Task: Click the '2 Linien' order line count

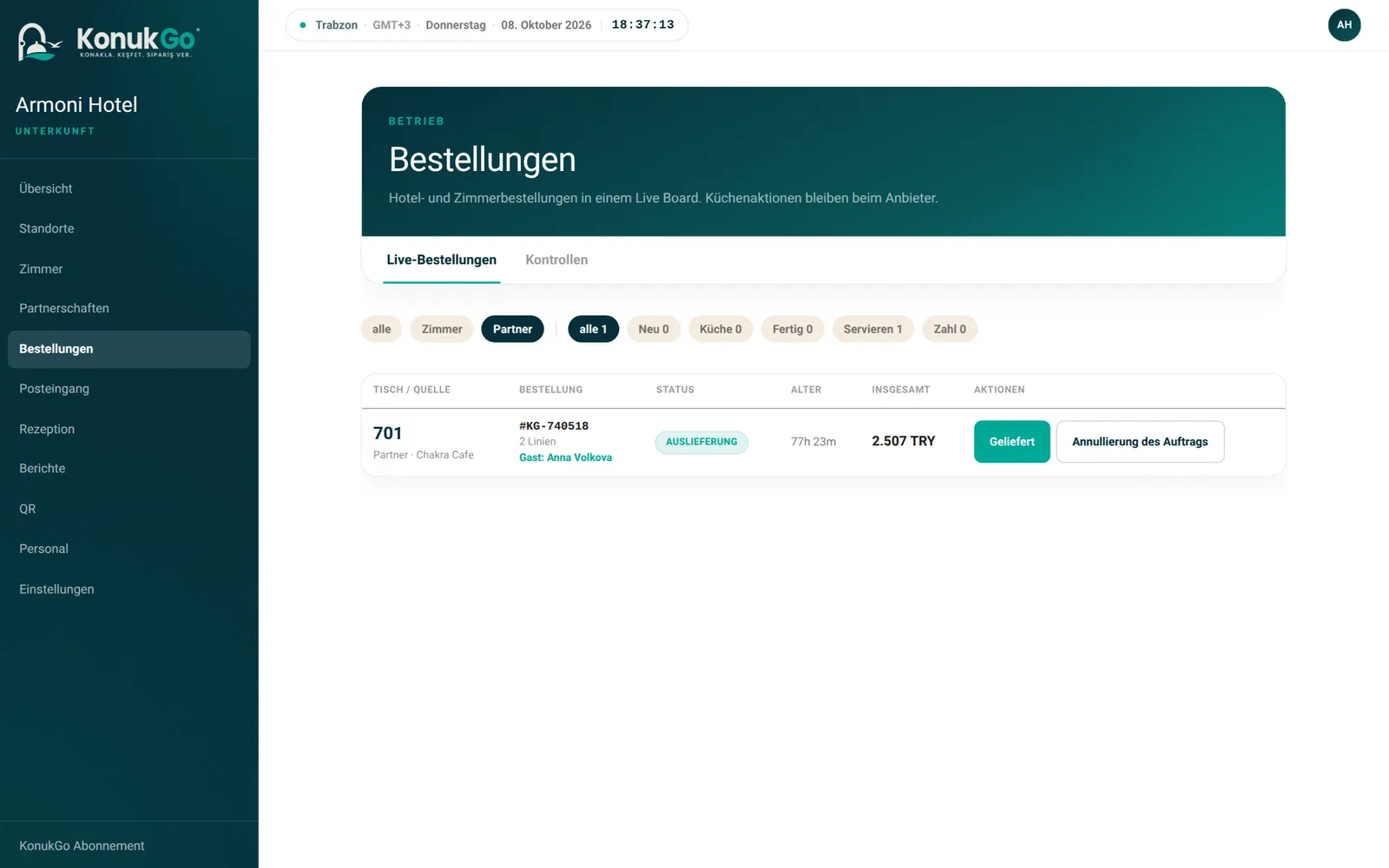Action: (537, 442)
